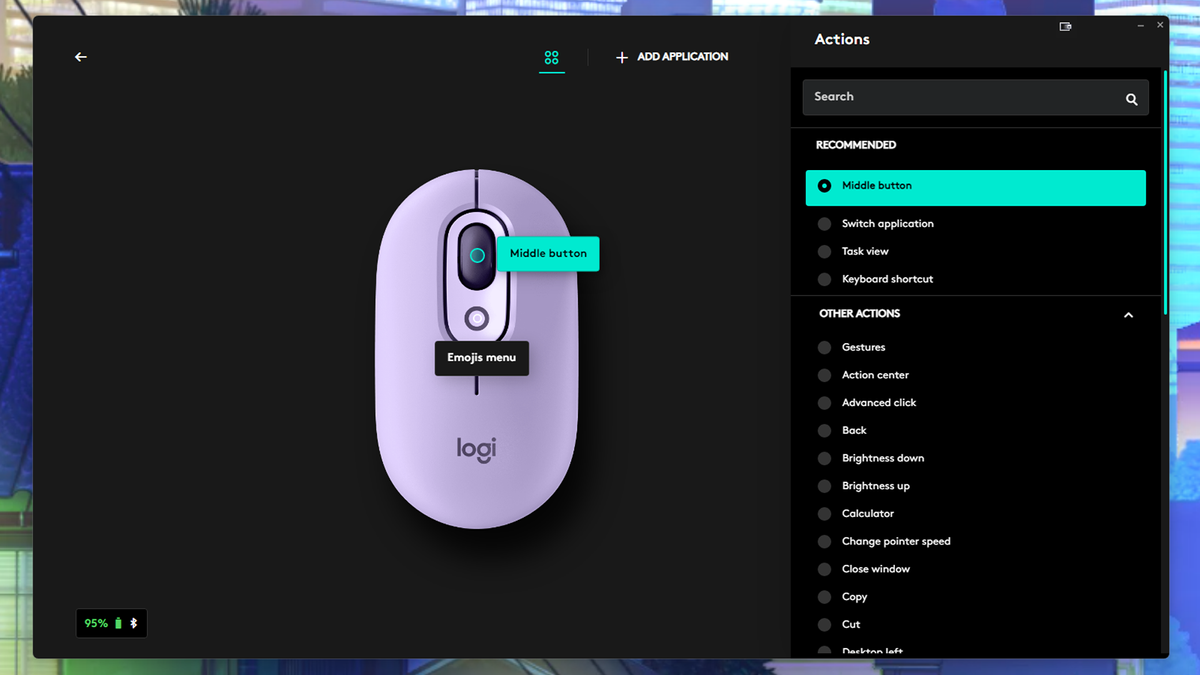Click the search magnifier icon
This screenshot has width=1200, height=675.
(x=1131, y=97)
